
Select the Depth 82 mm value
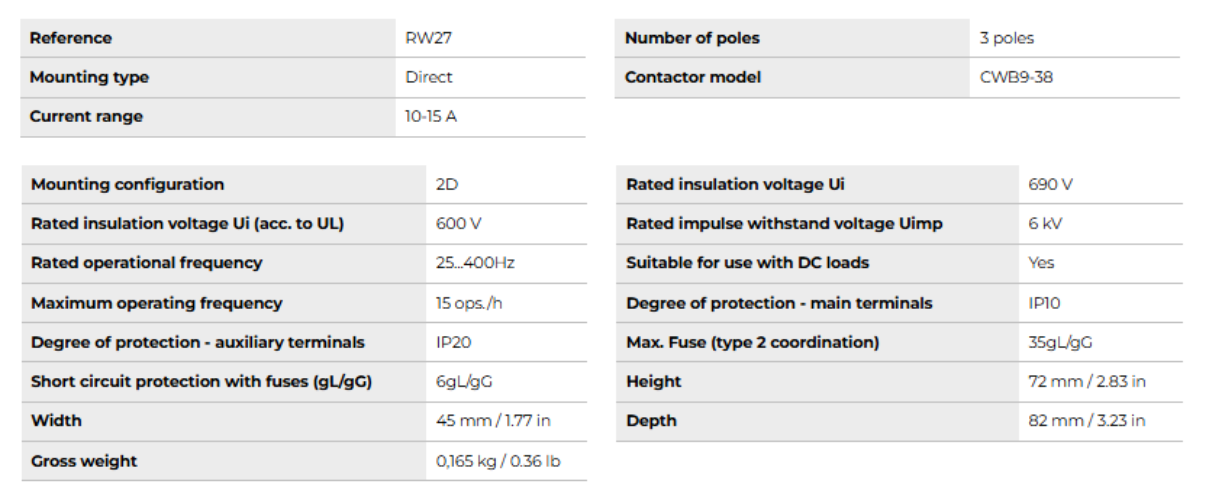(x=1086, y=421)
